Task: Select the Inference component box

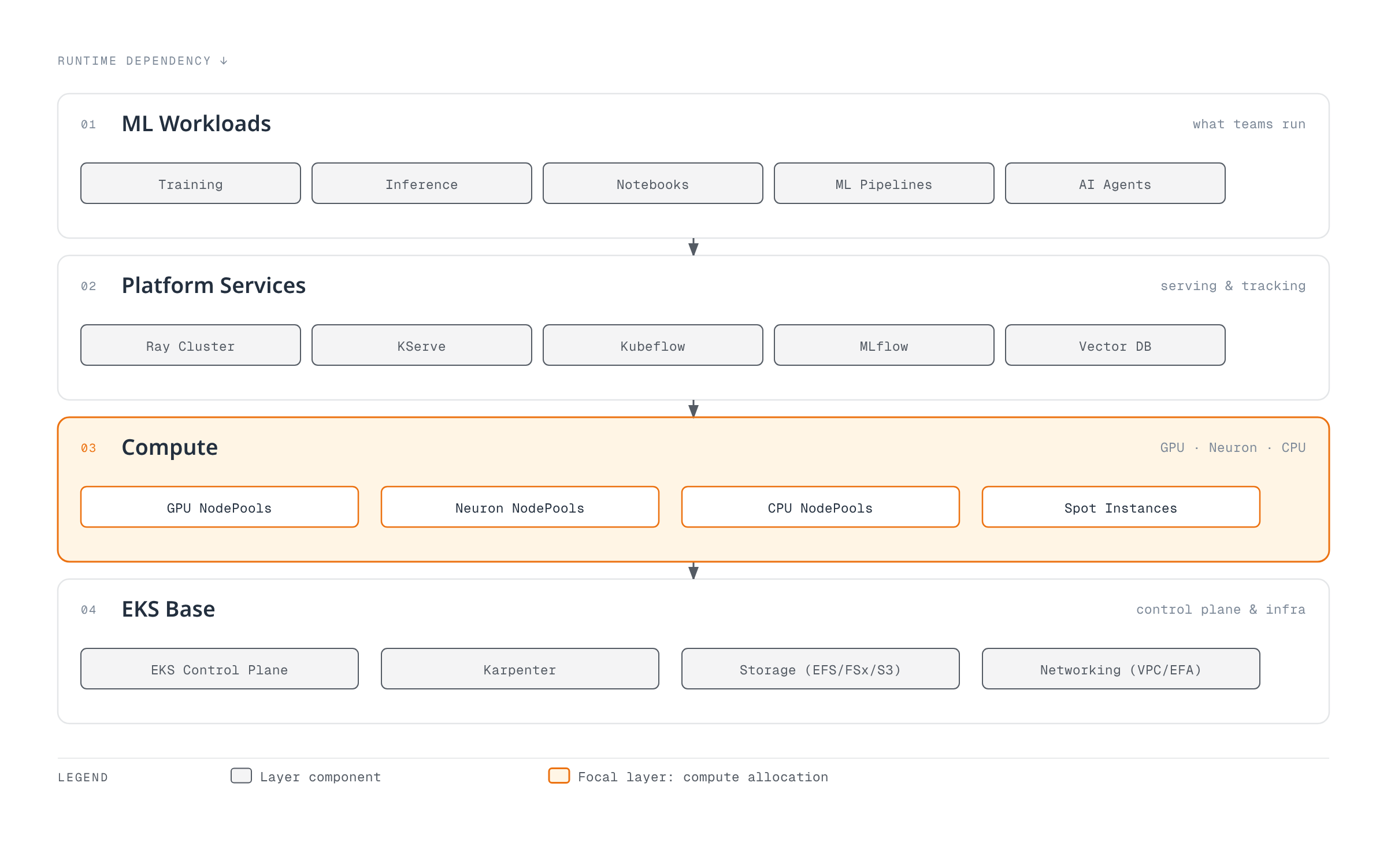Action: tap(422, 183)
